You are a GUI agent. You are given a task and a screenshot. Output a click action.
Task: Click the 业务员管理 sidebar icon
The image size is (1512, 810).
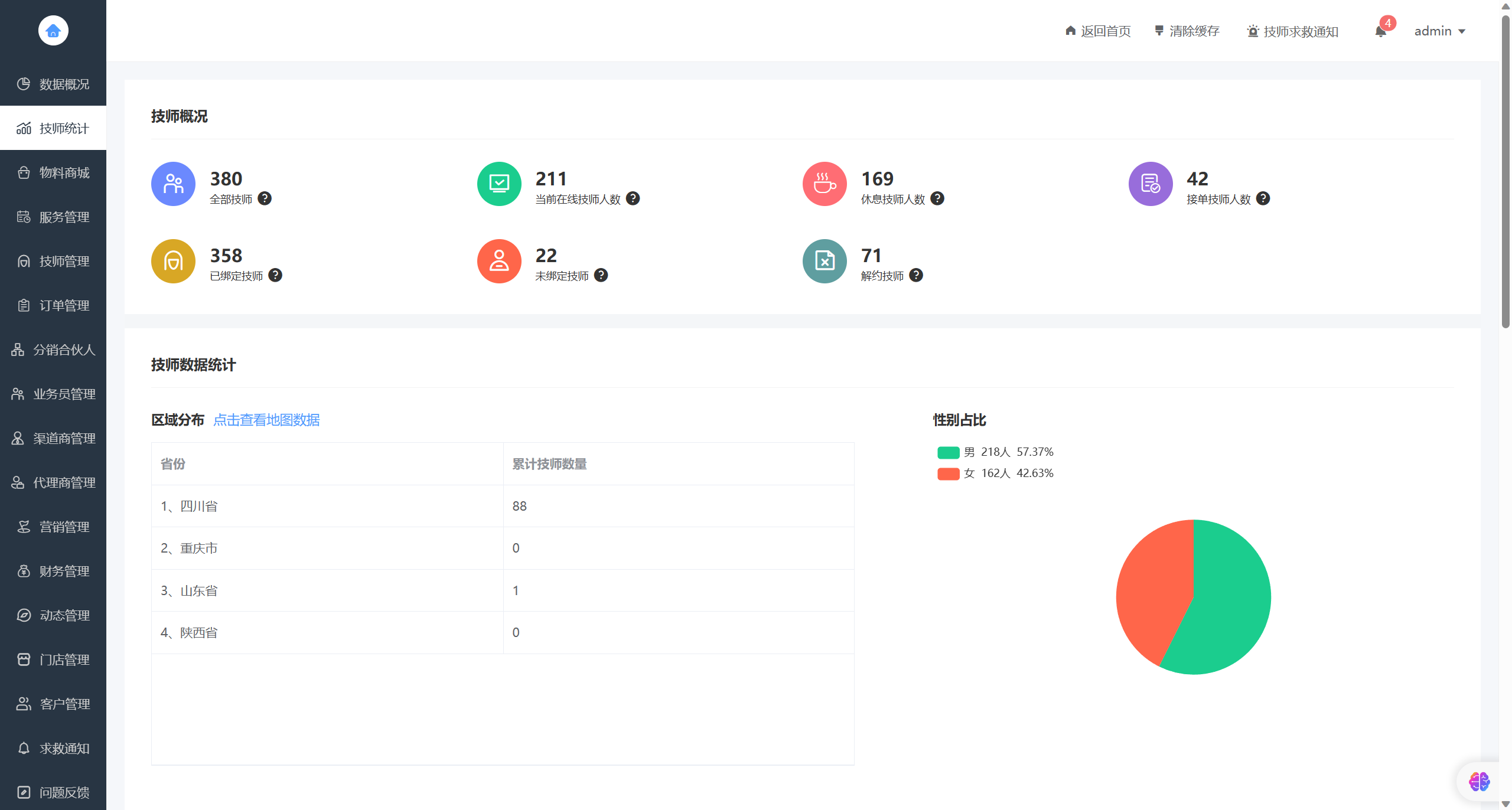point(18,394)
